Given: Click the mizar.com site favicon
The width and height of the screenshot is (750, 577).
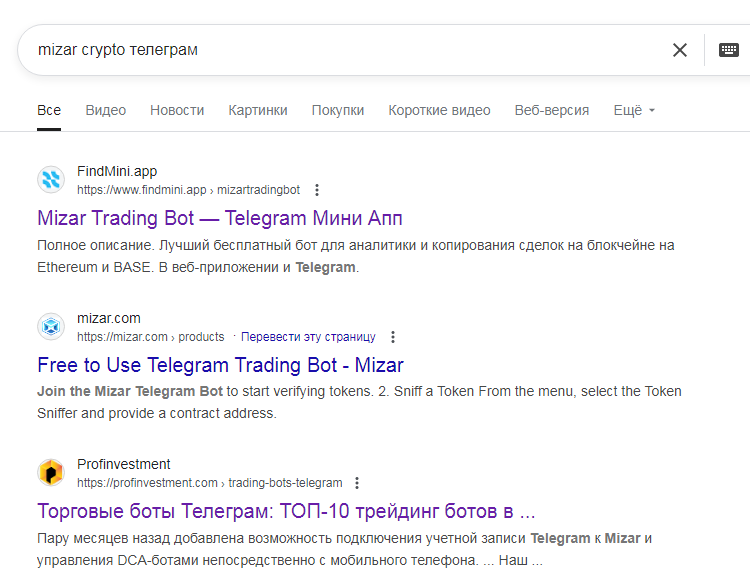Looking at the screenshot, I should [51, 327].
